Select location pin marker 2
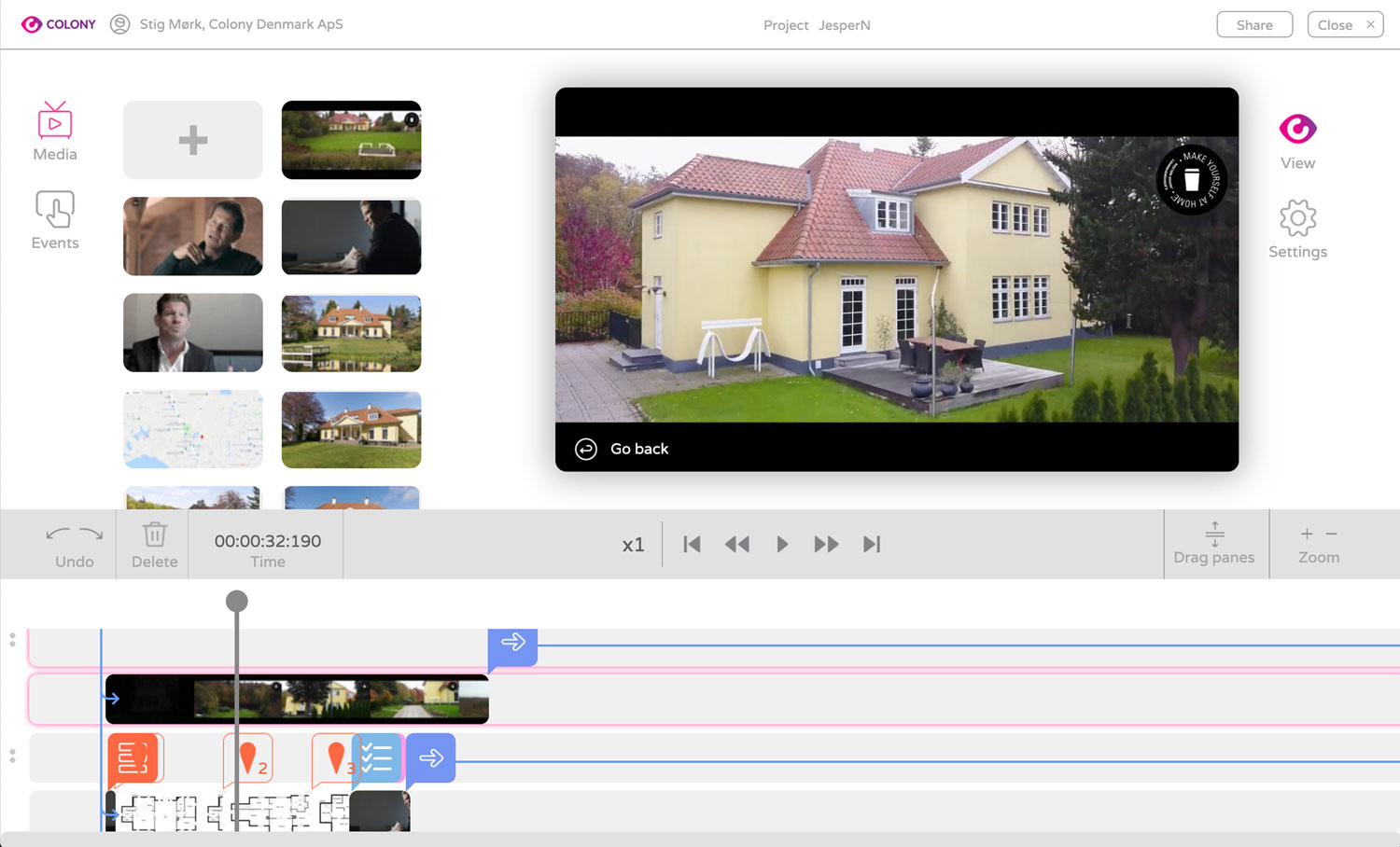This screenshot has height=847, width=1400. [248, 758]
